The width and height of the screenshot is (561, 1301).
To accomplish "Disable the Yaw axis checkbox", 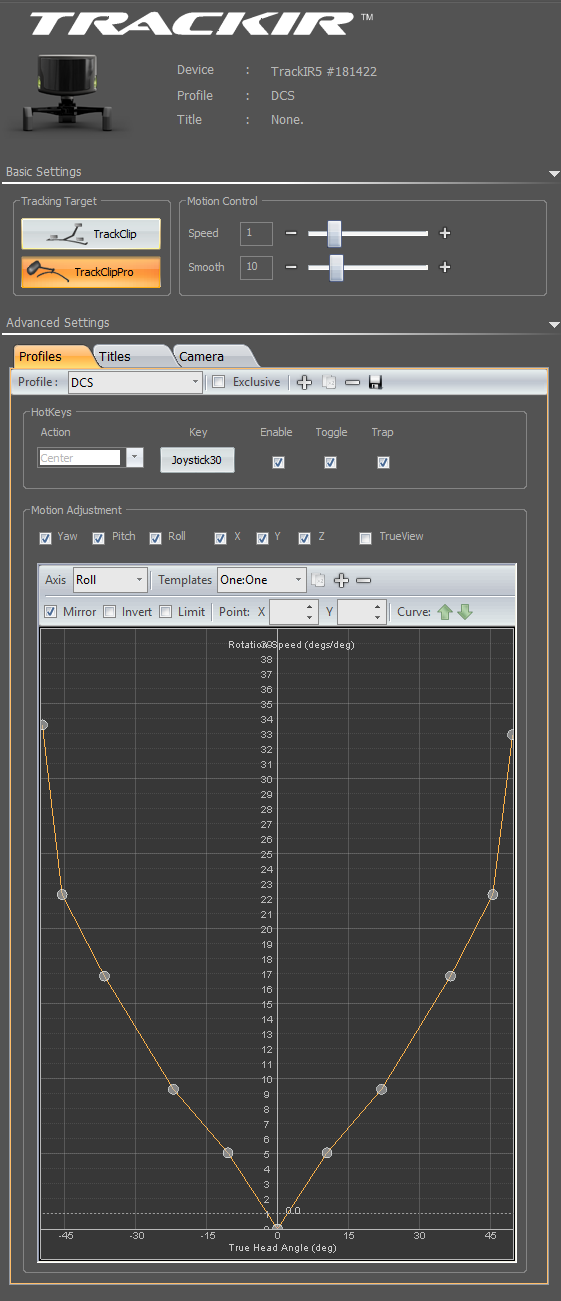I will pyautogui.click(x=45, y=538).
